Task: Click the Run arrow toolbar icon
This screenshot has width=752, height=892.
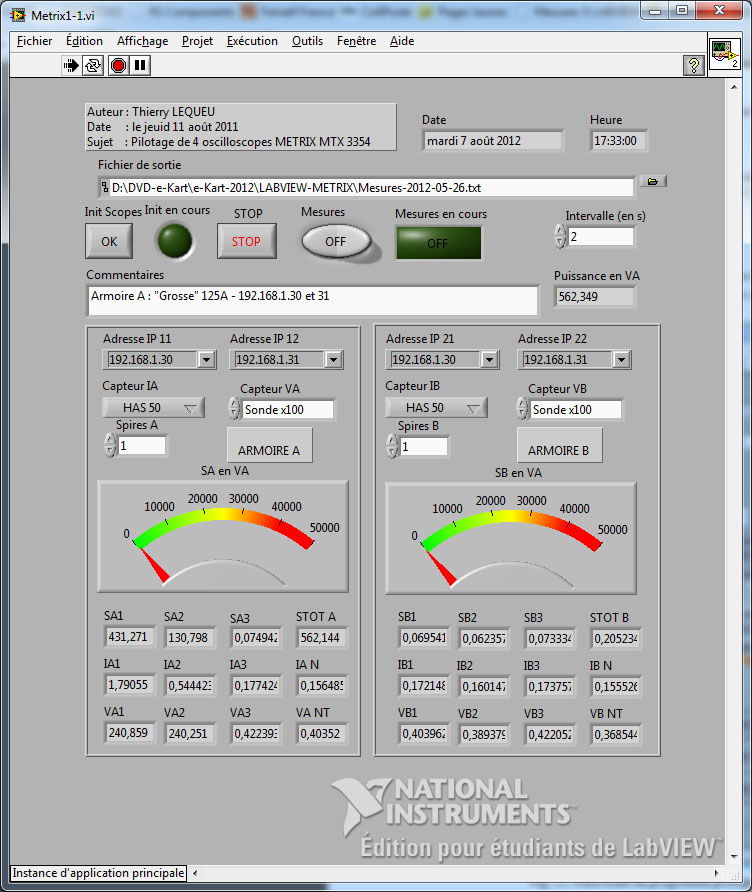Action: click(71, 65)
